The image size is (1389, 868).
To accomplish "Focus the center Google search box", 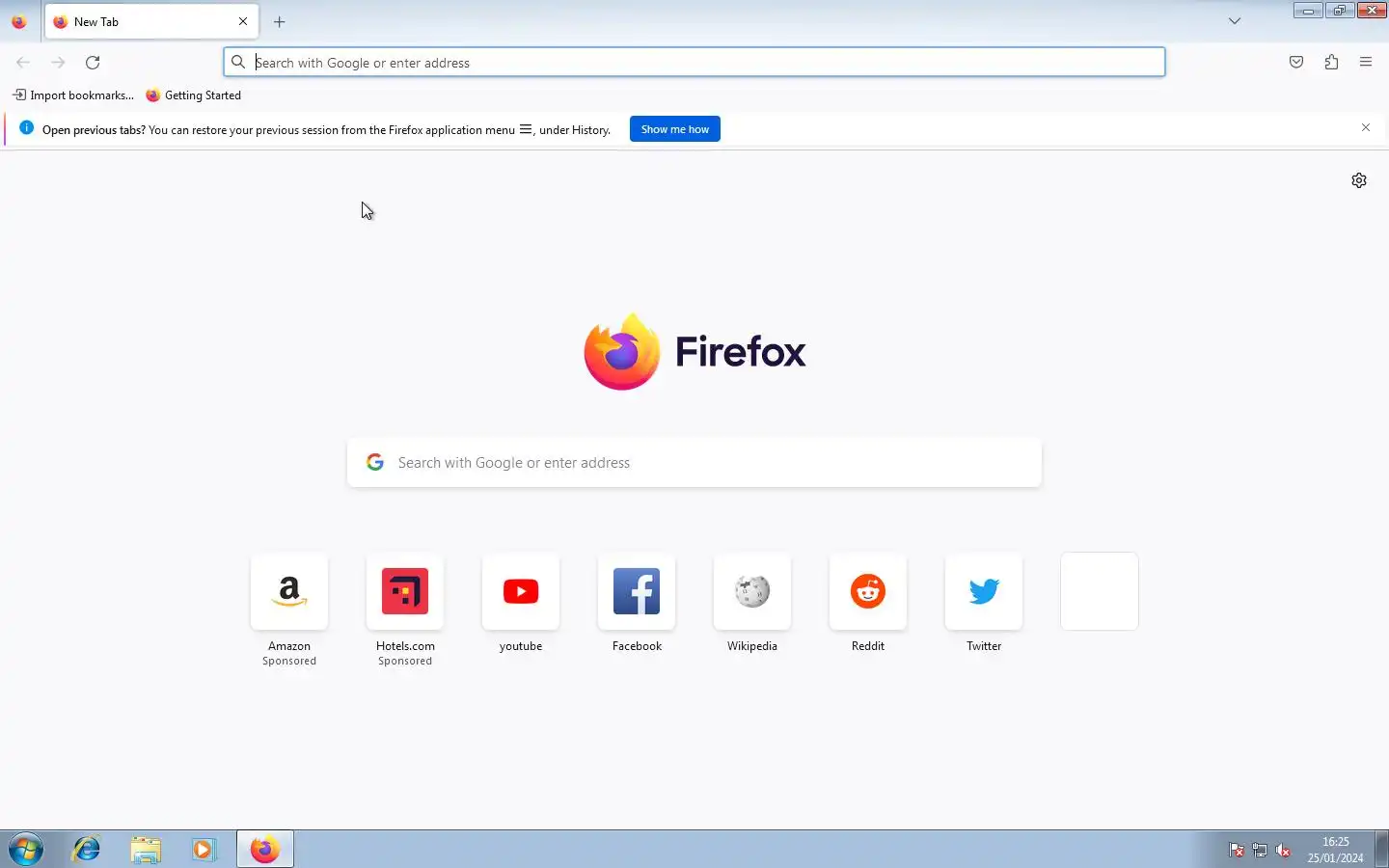I will 694,463.
